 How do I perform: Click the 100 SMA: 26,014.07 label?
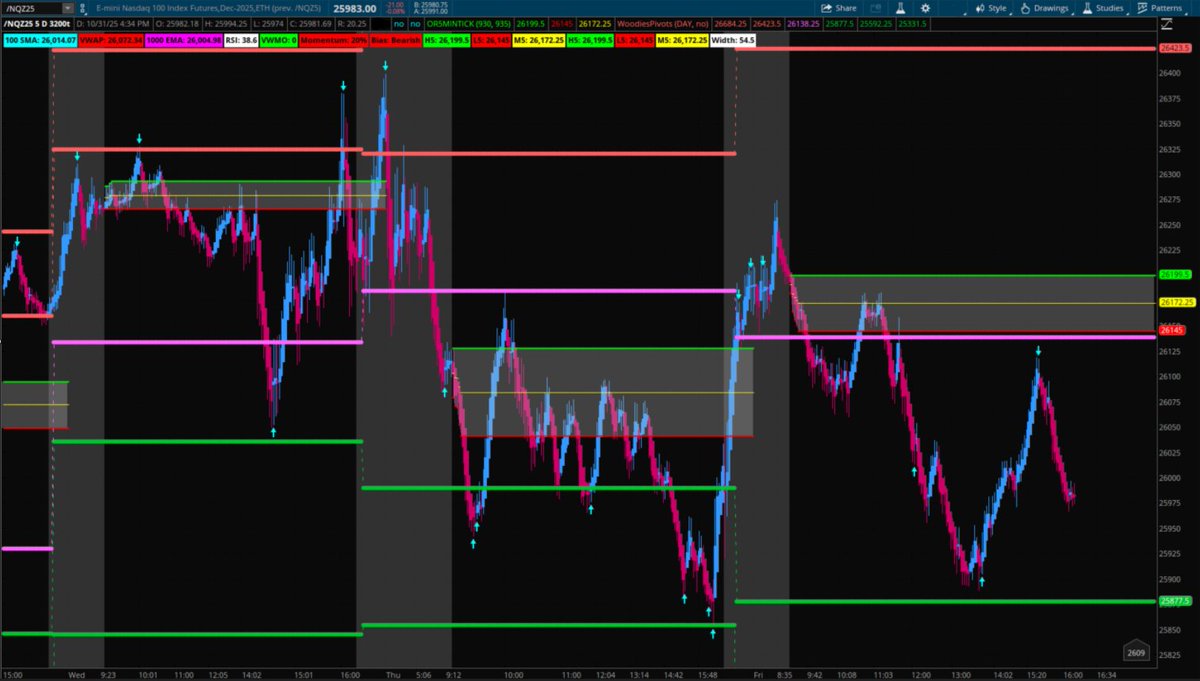[x=39, y=39]
